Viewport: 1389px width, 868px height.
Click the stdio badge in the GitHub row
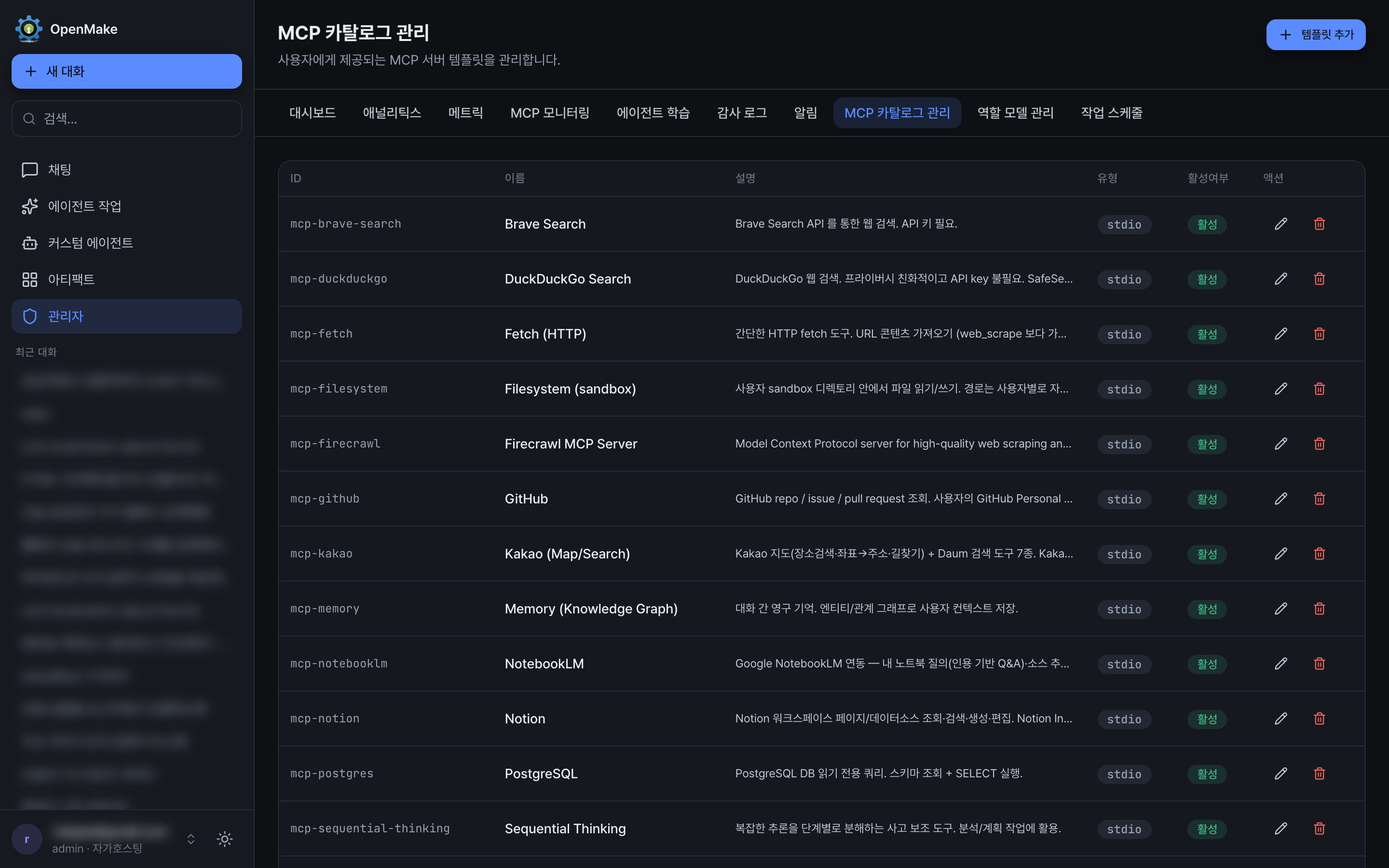(1124, 500)
